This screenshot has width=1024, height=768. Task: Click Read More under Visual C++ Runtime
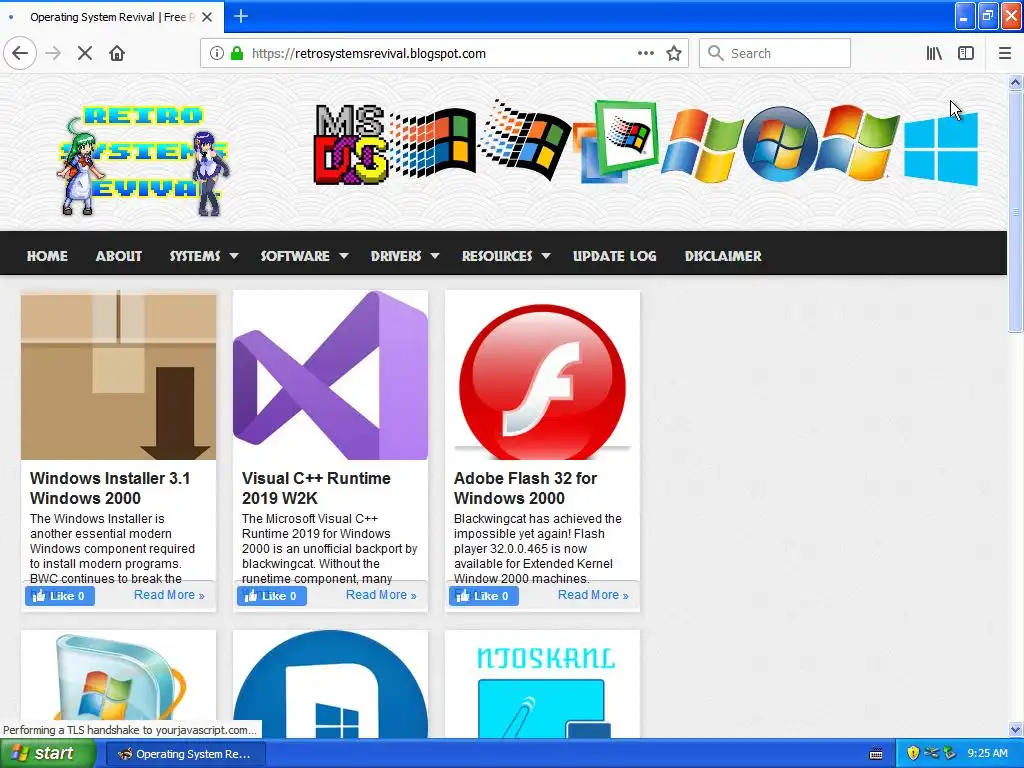point(381,595)
